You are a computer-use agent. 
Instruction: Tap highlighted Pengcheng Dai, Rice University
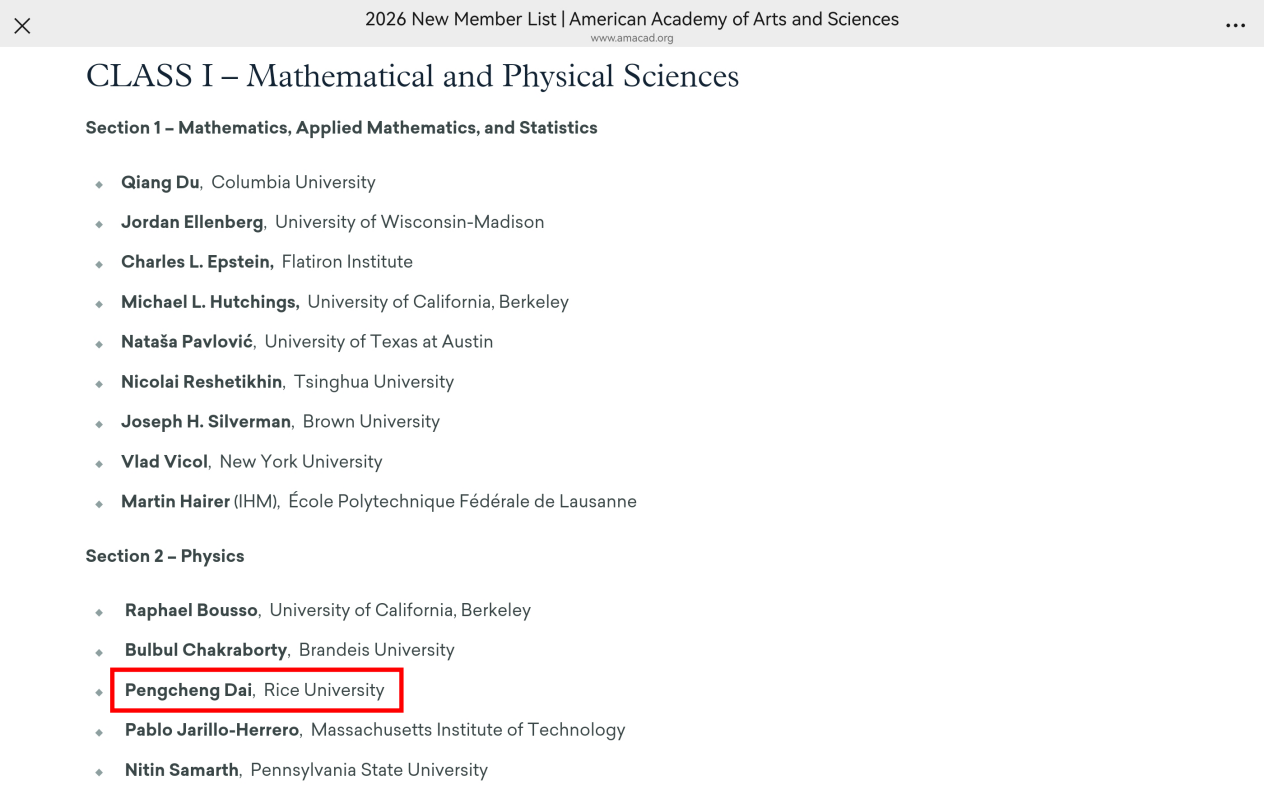tap(254, 690)
